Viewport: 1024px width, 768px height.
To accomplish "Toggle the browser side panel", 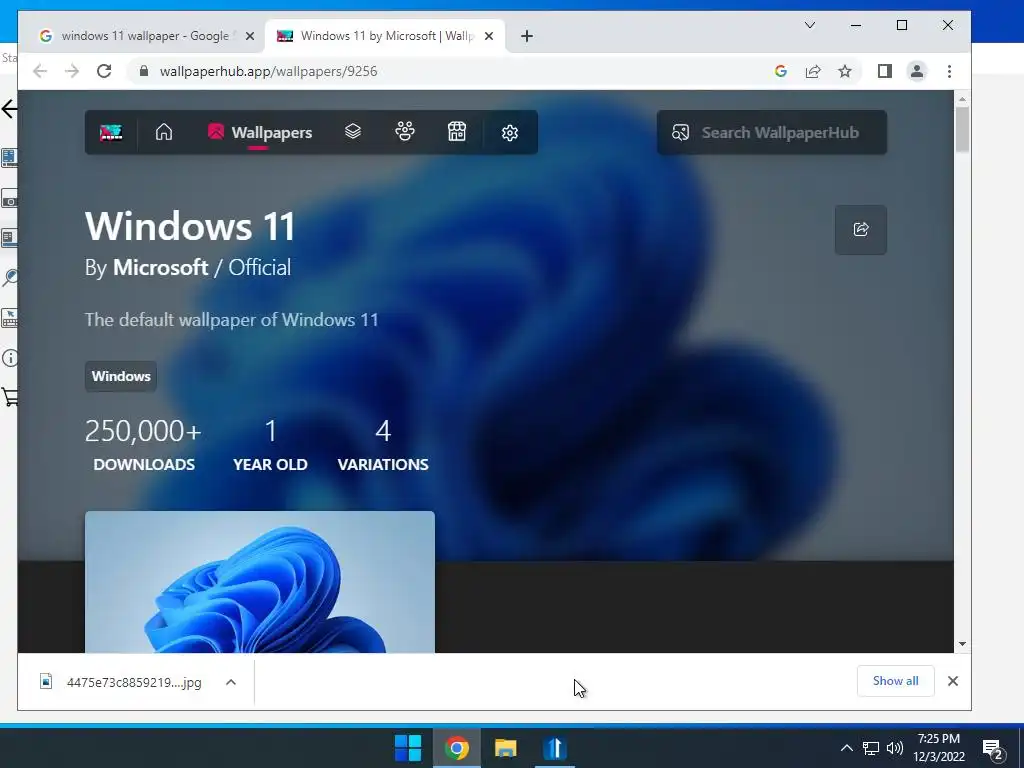I will 885,71.
